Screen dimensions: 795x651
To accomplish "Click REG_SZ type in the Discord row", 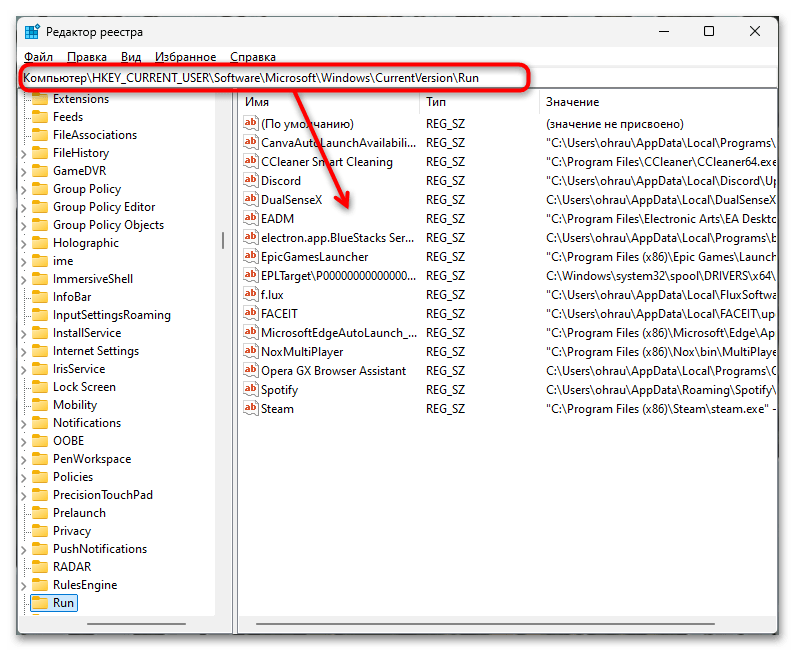I will 445,180.
